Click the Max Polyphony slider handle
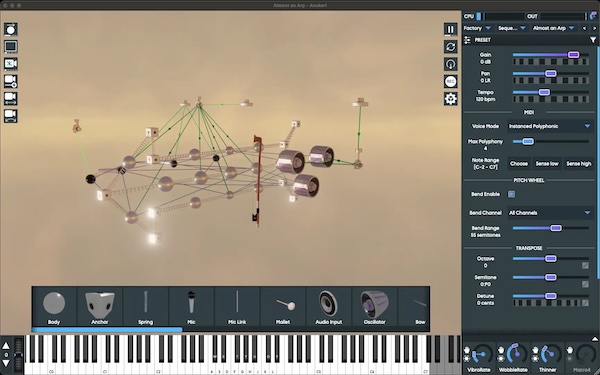600x375 pixels. pos(528,142)
